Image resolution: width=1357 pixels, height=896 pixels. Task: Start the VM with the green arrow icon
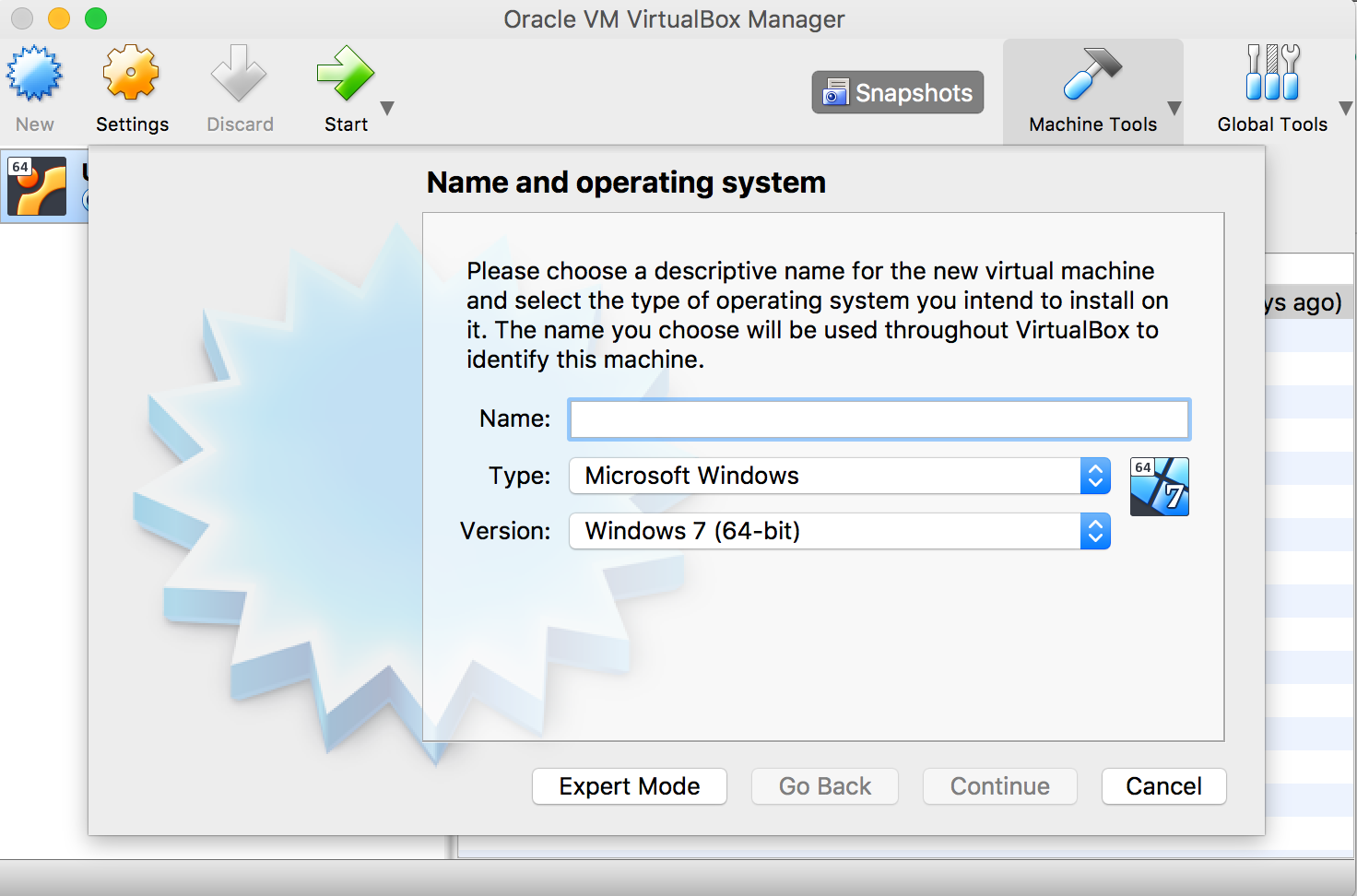click(346, 73)
